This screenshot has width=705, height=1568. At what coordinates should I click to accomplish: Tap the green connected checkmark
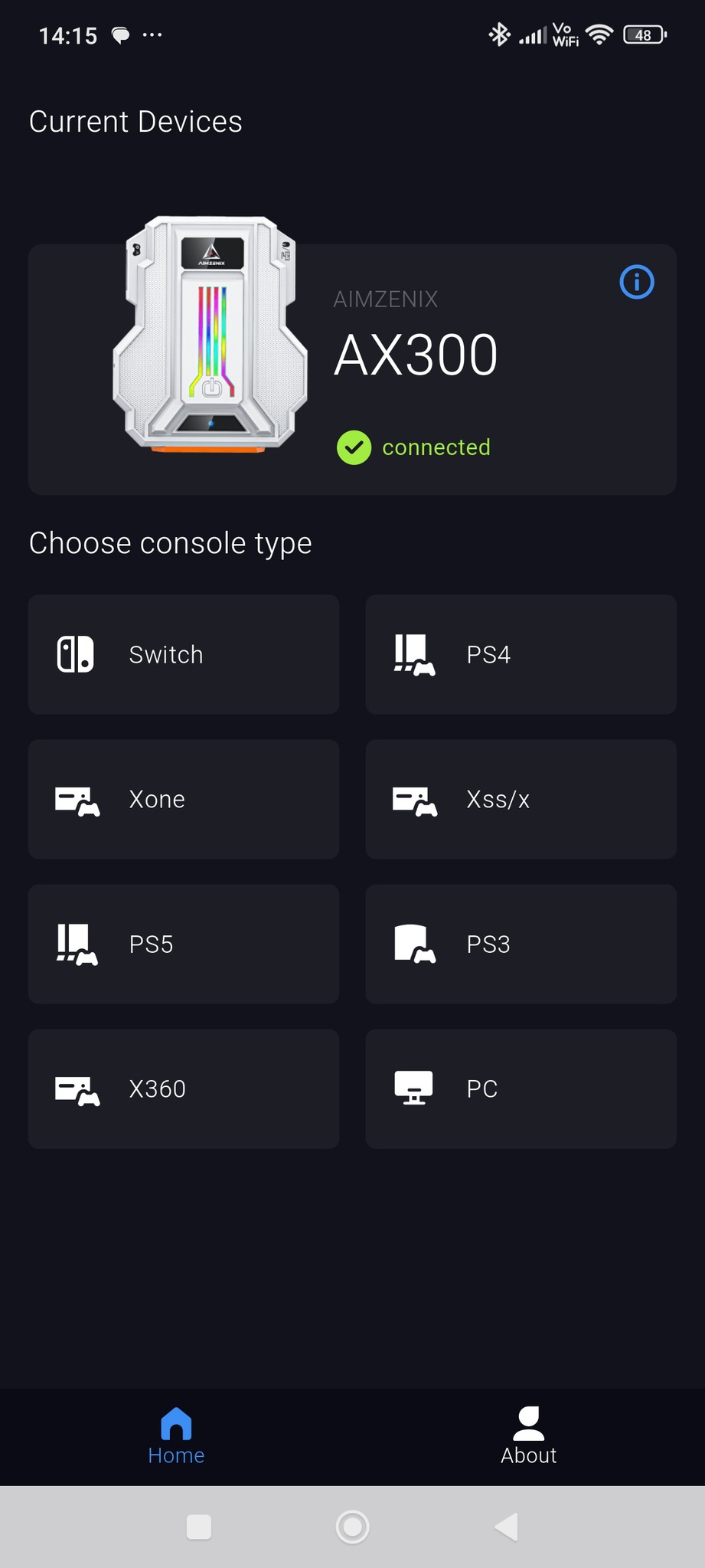point(354,447)
